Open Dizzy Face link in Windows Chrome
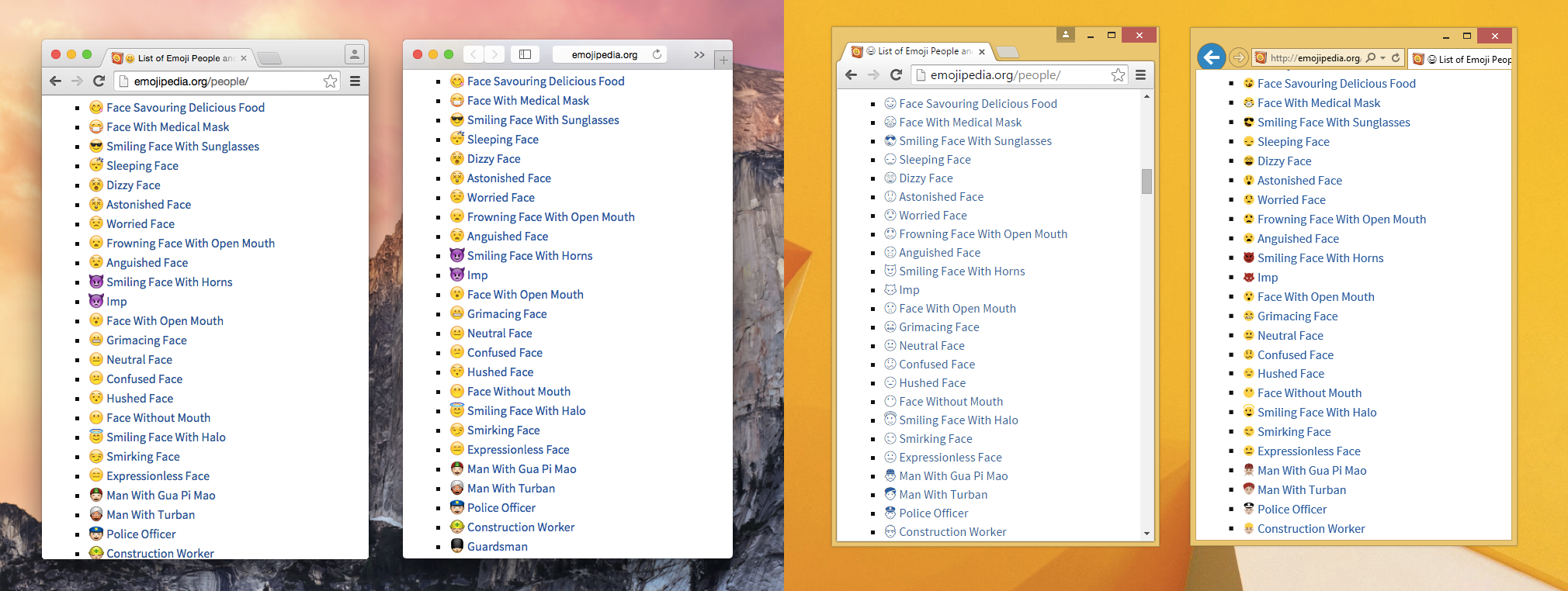The width and height of the screenshot is (1568, 591). tap(926, 178)
